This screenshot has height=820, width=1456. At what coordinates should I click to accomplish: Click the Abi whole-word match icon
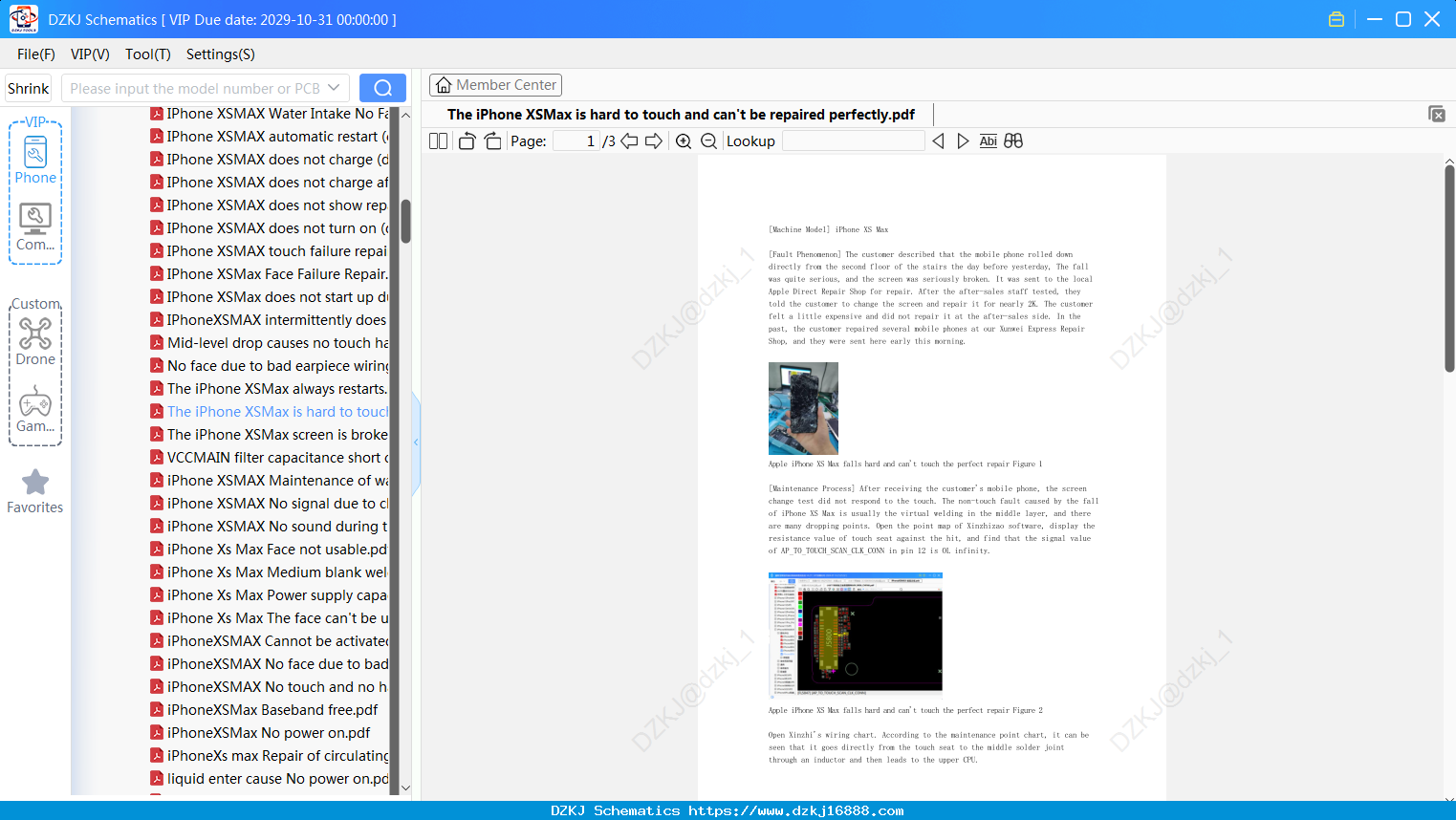989,141
